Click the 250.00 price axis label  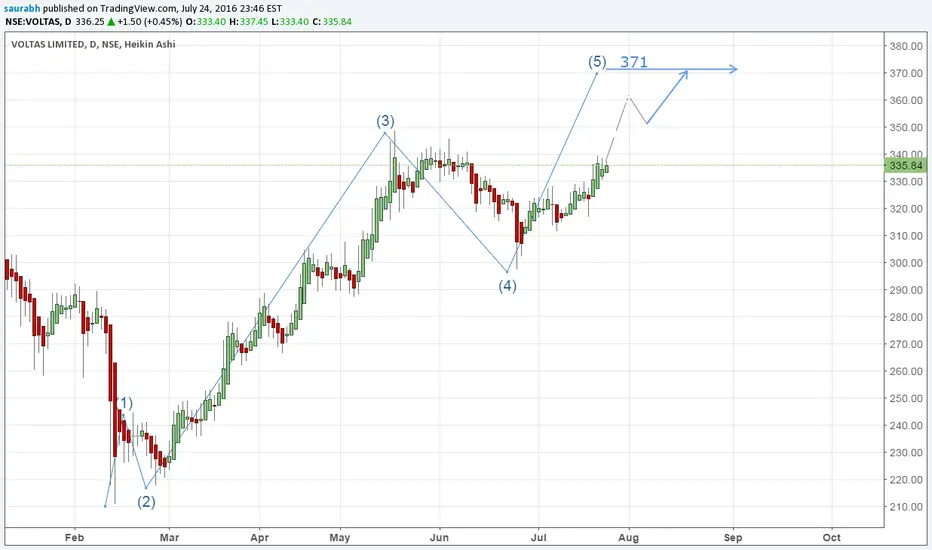906,398
